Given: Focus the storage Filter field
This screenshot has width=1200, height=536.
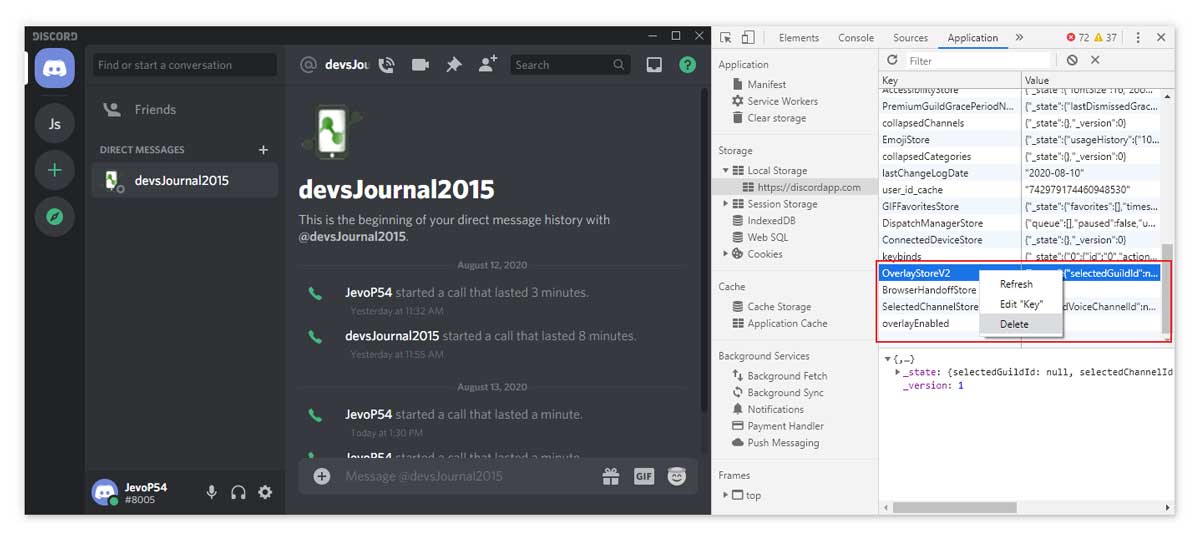Looking at the screenshot, I should pos(979,61).
